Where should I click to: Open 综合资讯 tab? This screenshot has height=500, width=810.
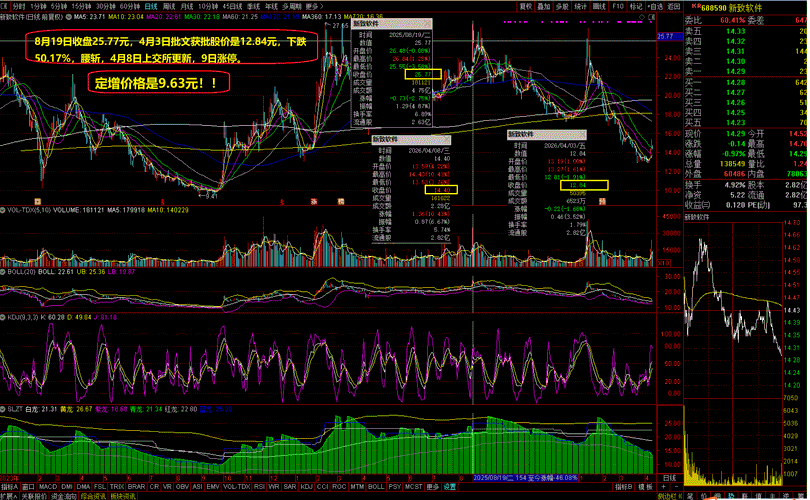point(94,496)
